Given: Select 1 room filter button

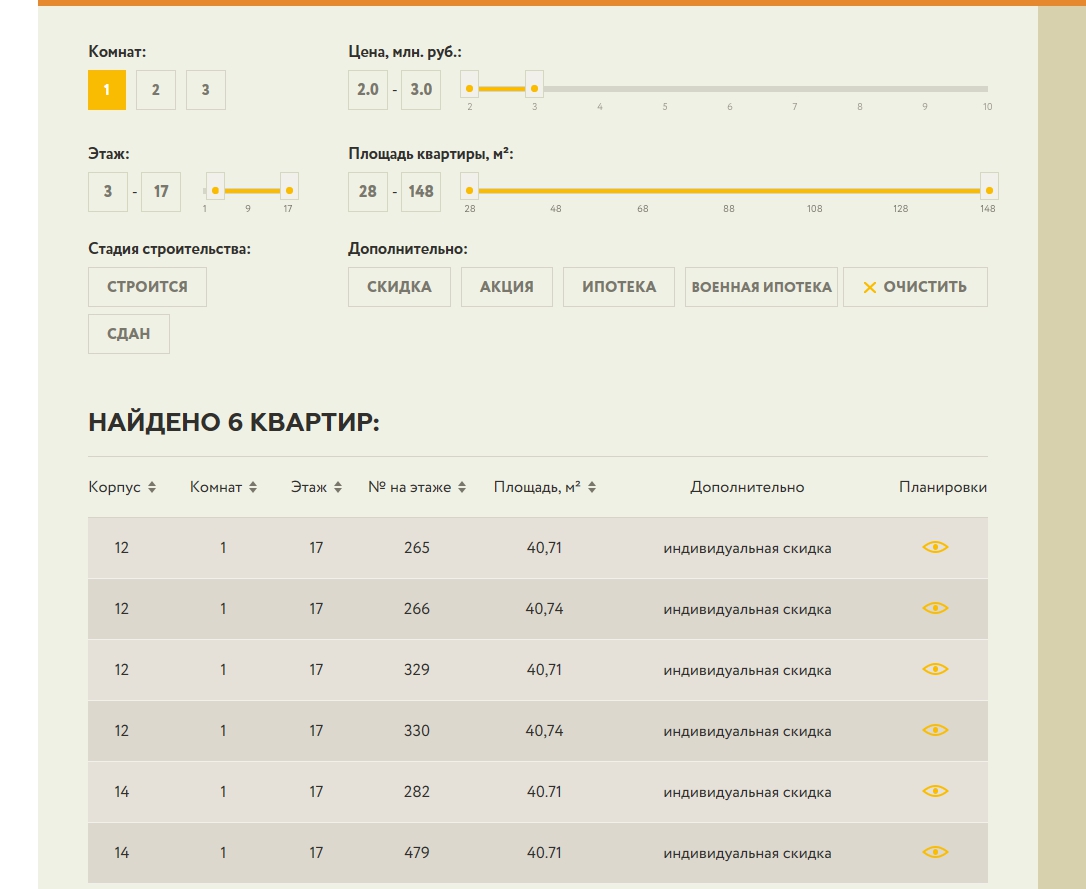Looking at the screenshot, I should coord(107,90).
